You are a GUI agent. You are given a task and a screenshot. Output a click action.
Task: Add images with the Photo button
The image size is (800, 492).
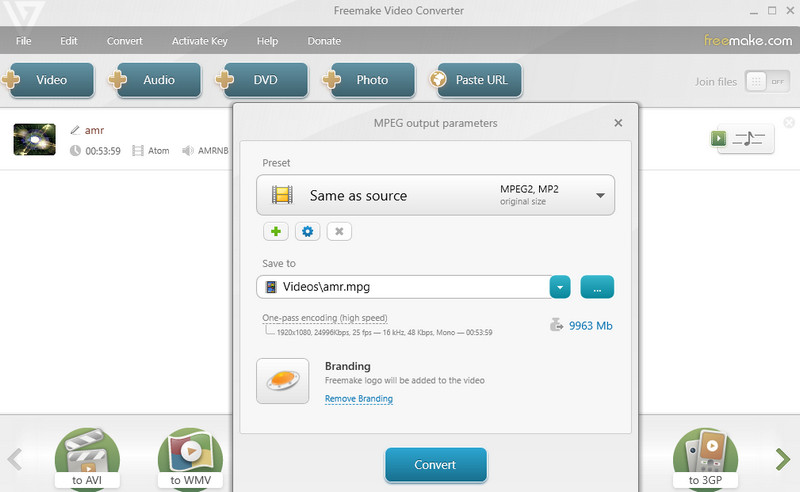(372, 80)
